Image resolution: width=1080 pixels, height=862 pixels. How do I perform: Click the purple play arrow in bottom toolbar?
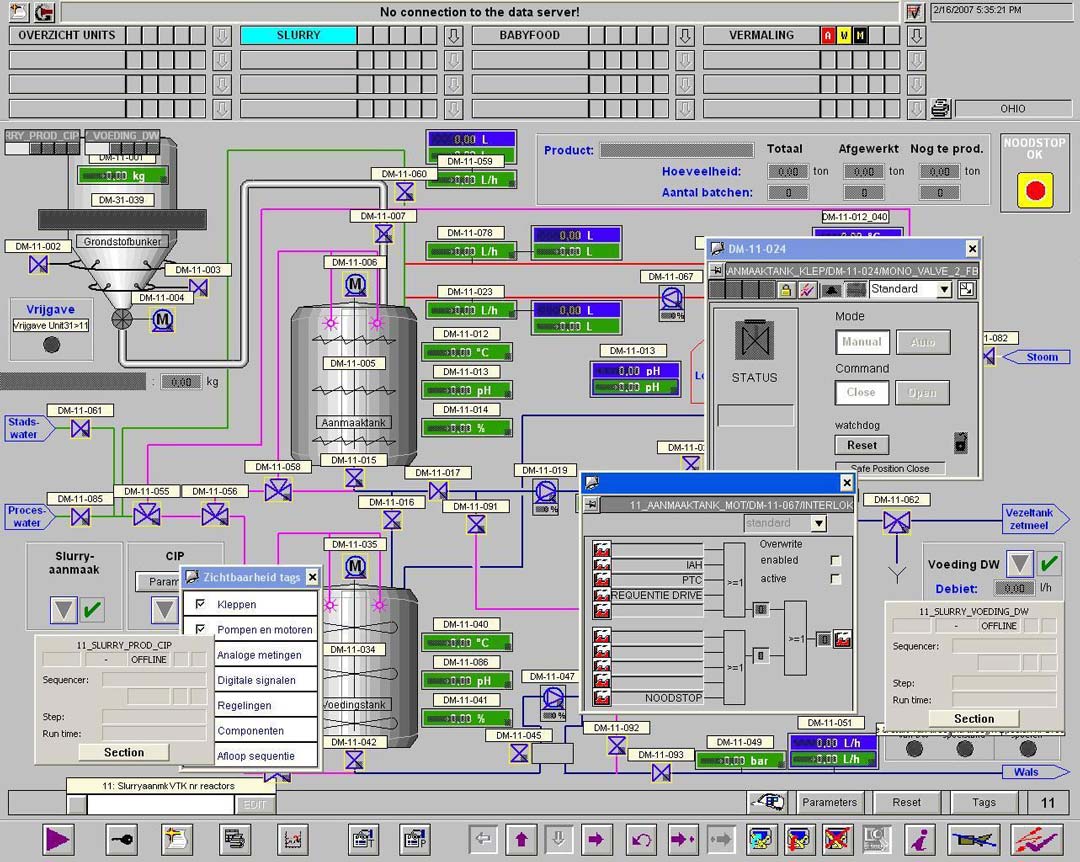(x=58, y=838)
